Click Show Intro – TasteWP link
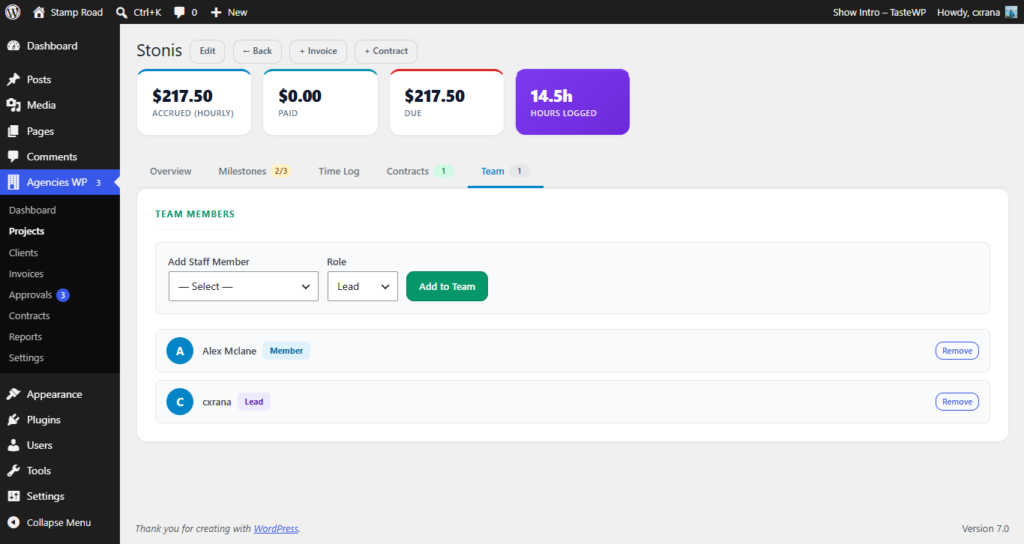 pos(879,12)
